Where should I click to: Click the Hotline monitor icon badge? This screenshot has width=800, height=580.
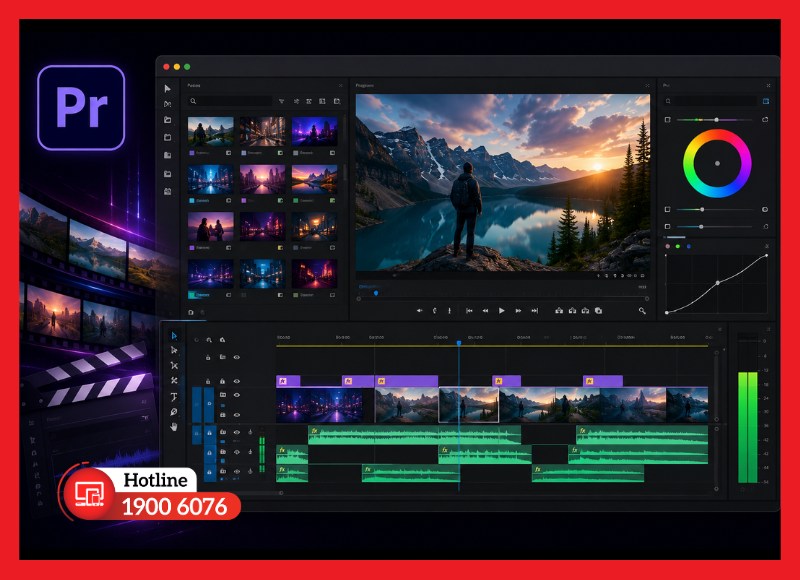click(89, 493)
